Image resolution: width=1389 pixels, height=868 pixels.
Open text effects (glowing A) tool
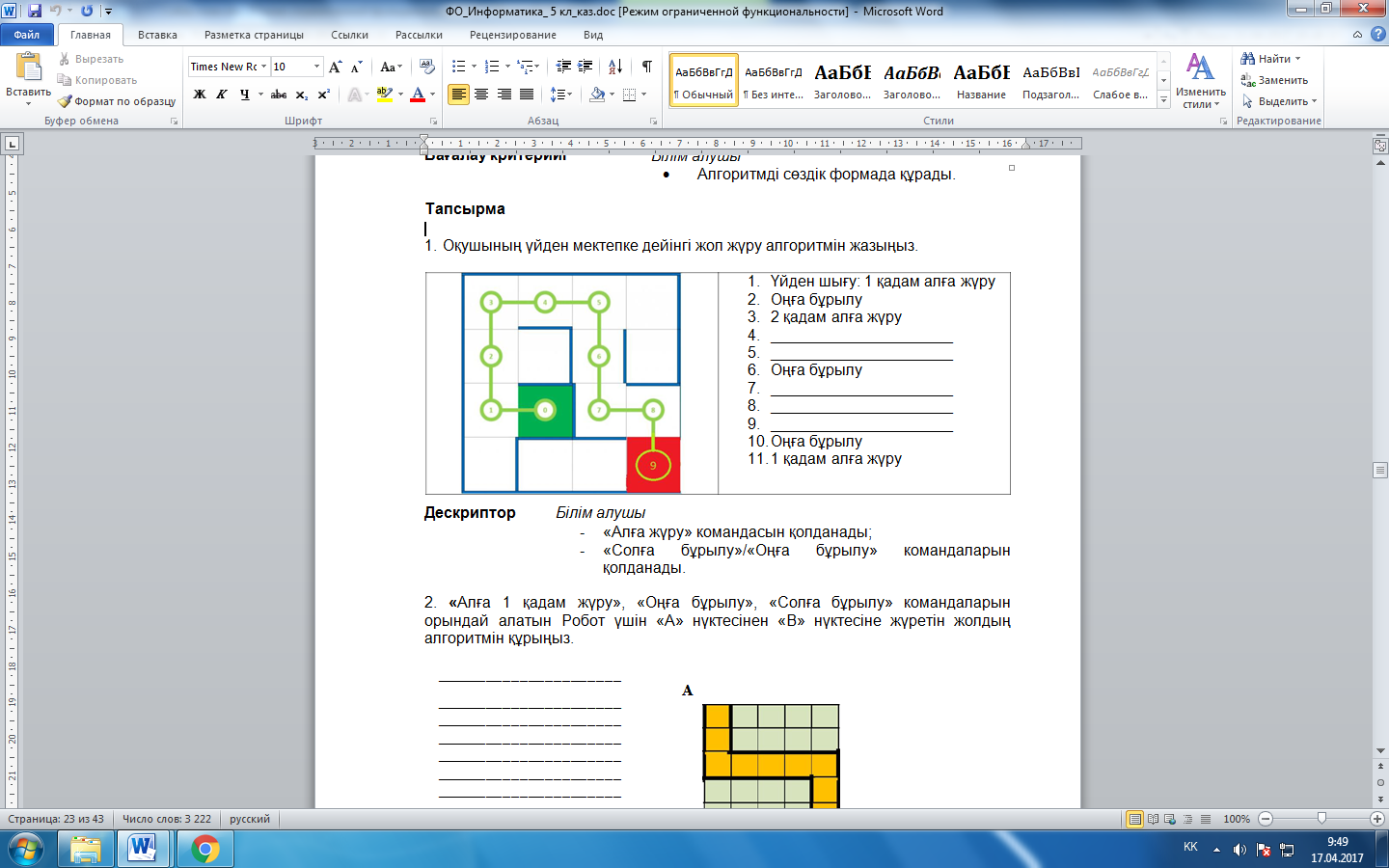point(355,95)
